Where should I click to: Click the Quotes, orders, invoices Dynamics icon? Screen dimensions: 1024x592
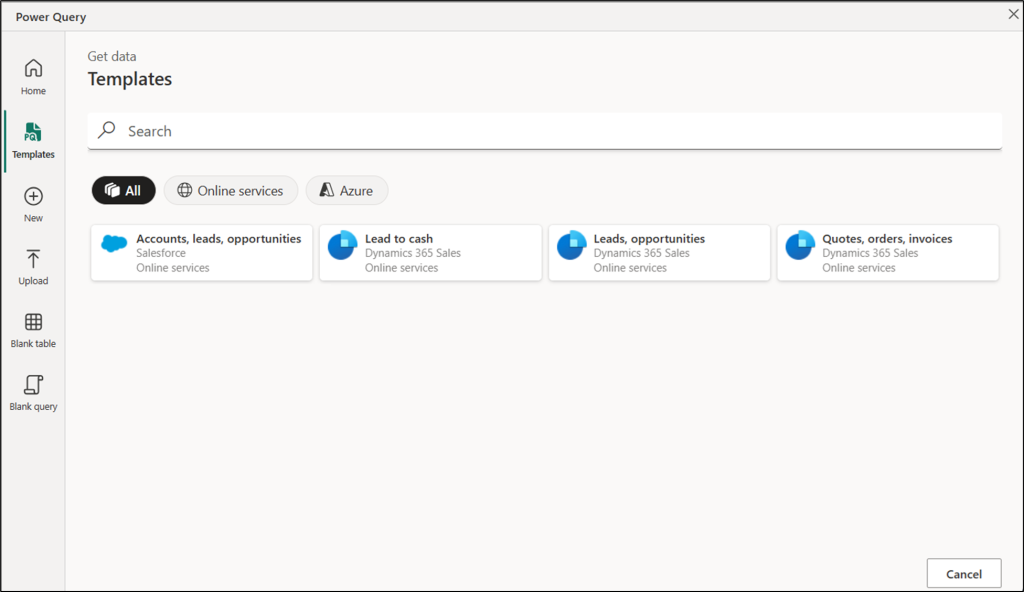click(800, 246)
